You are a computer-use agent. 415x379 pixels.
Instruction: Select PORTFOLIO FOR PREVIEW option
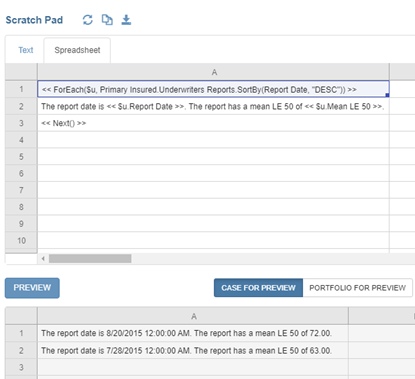click(x=358, y=288)
